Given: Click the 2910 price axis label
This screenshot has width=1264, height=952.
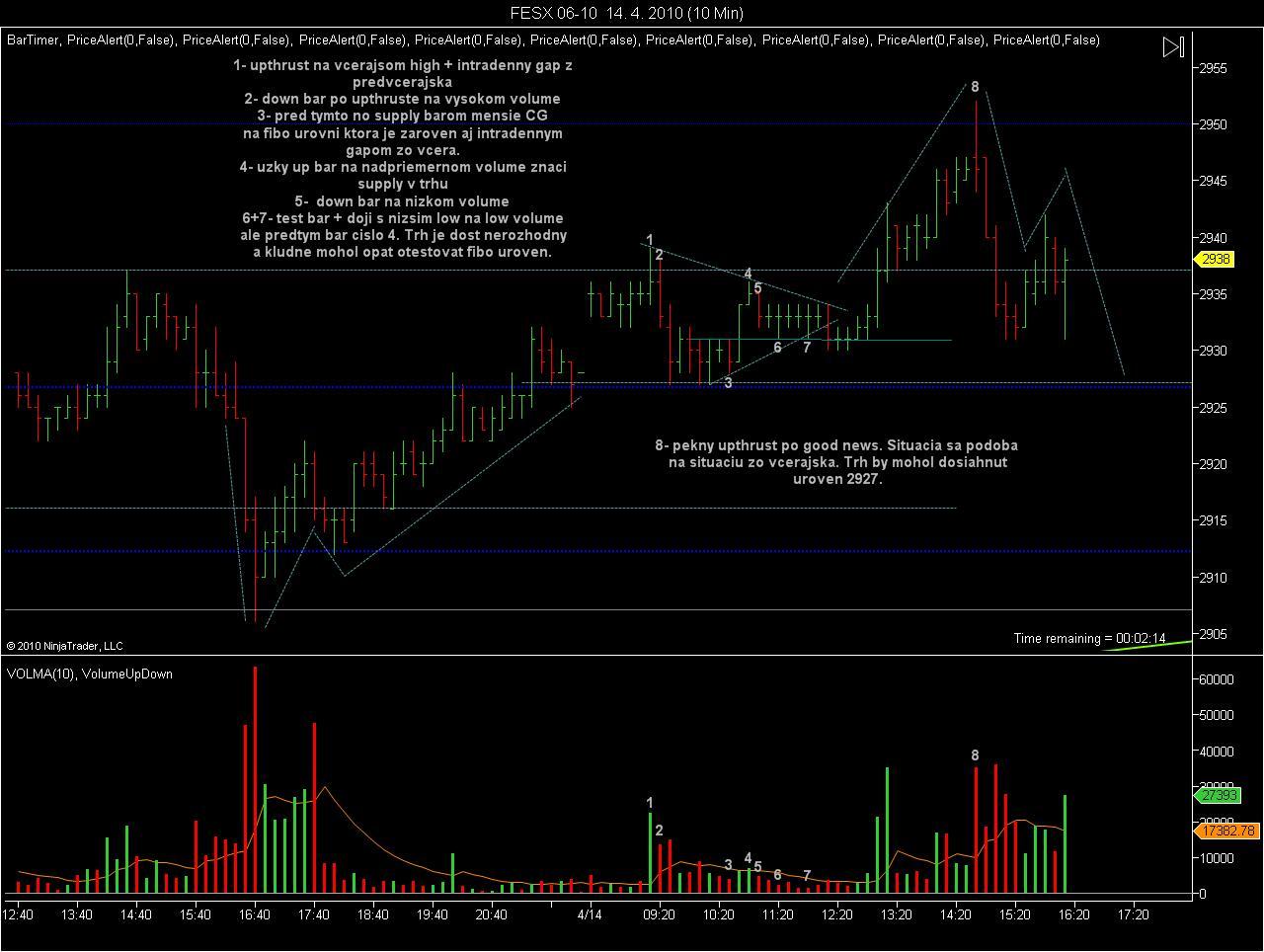Looking at the screenshot, I should [1213, 578].
